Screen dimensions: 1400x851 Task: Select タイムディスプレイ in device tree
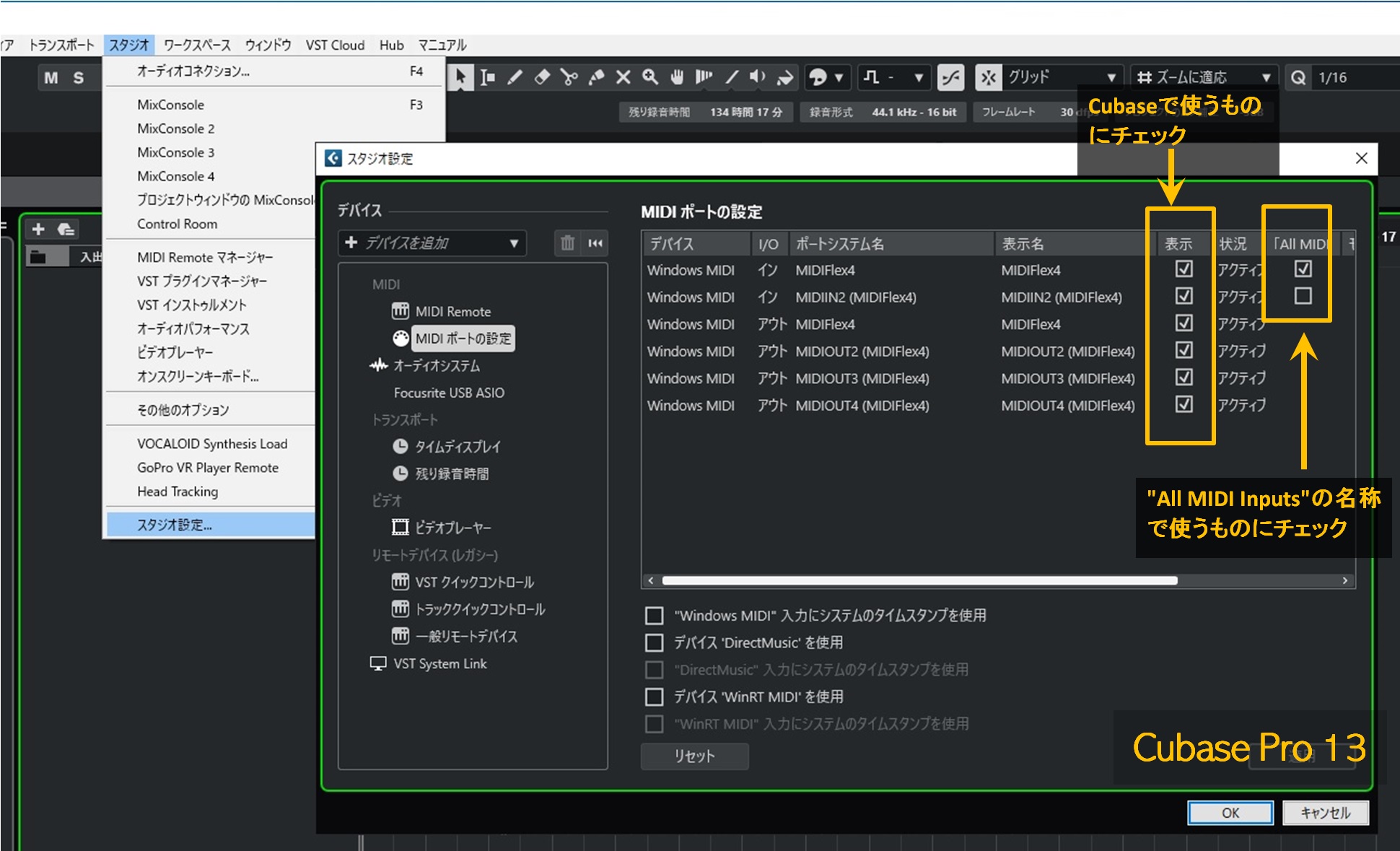pyautogui.click(x=458, y=447)
